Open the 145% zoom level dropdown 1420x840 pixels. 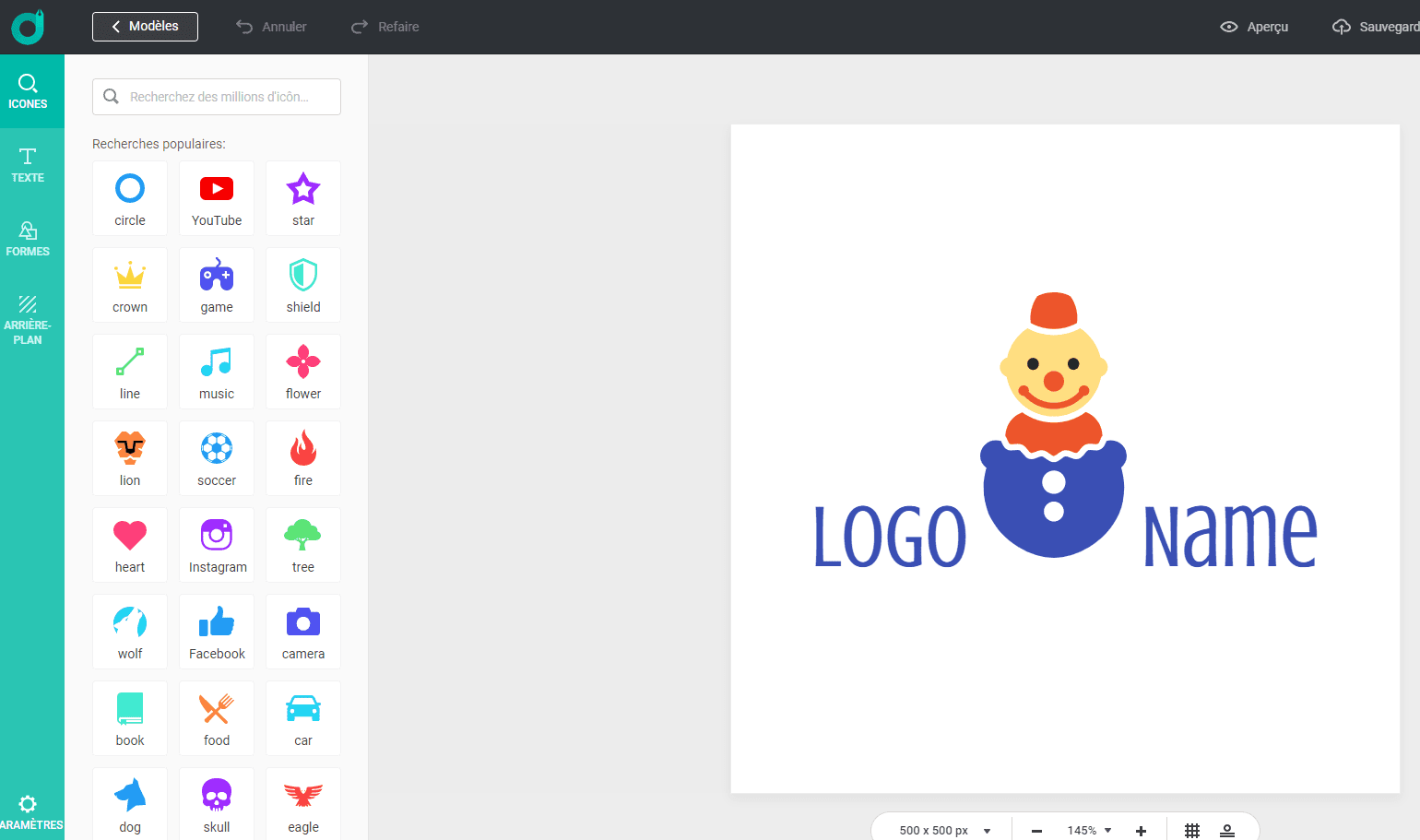click(1089, 830)
